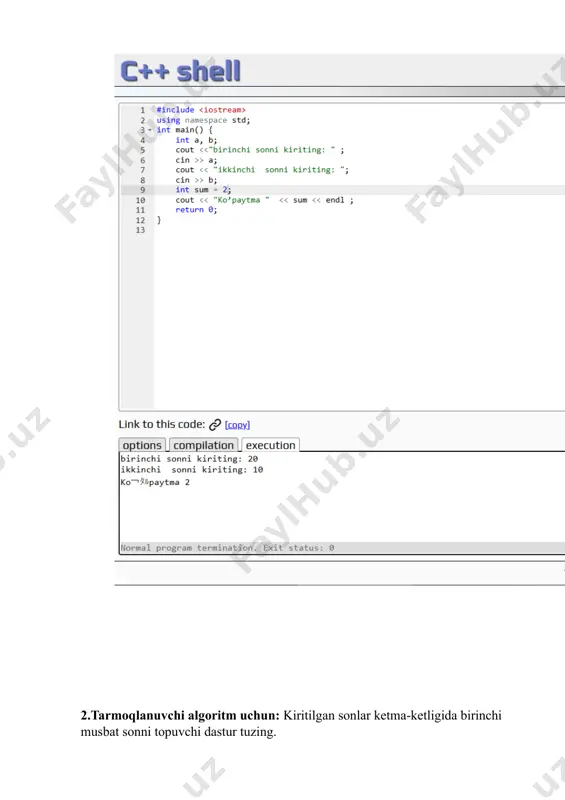565x800 pixels.
Task: Click line number 1 in the gutter
Action: coord(142,110)
